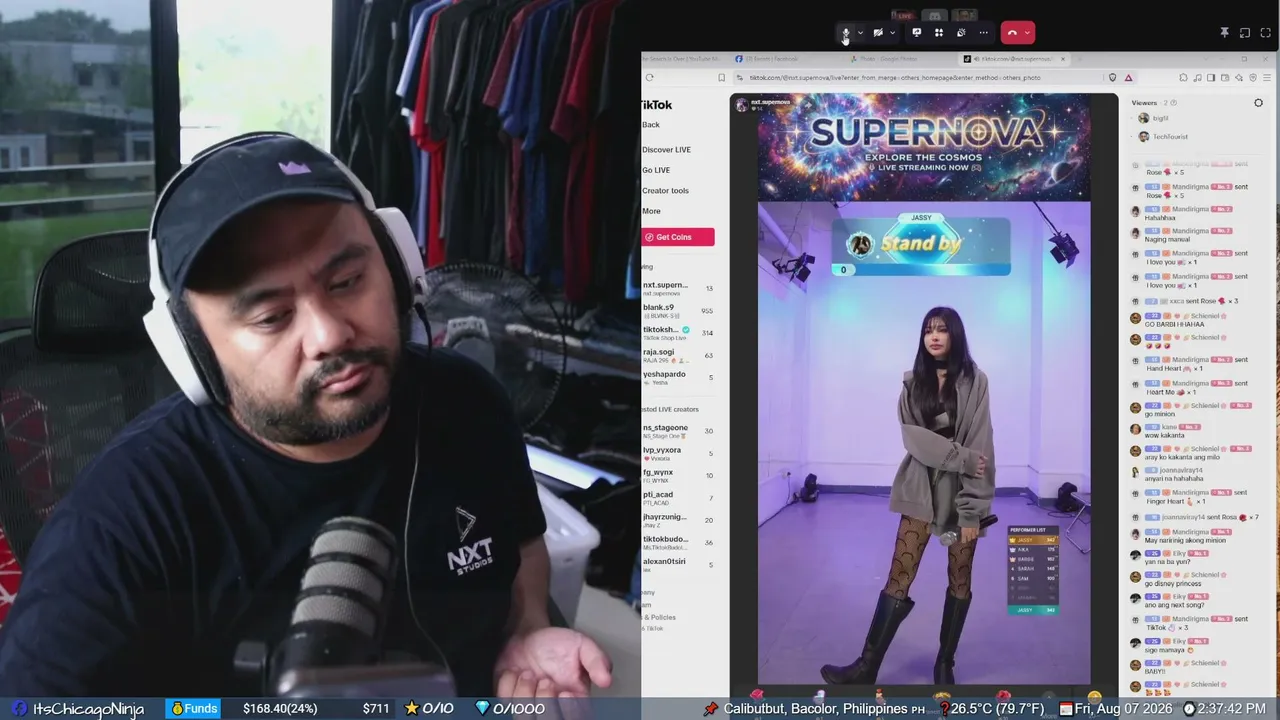The image size is (1280, 720).
Task: Click the red Get Coins button
Action: pyautogui.click(x=678, y=237)
